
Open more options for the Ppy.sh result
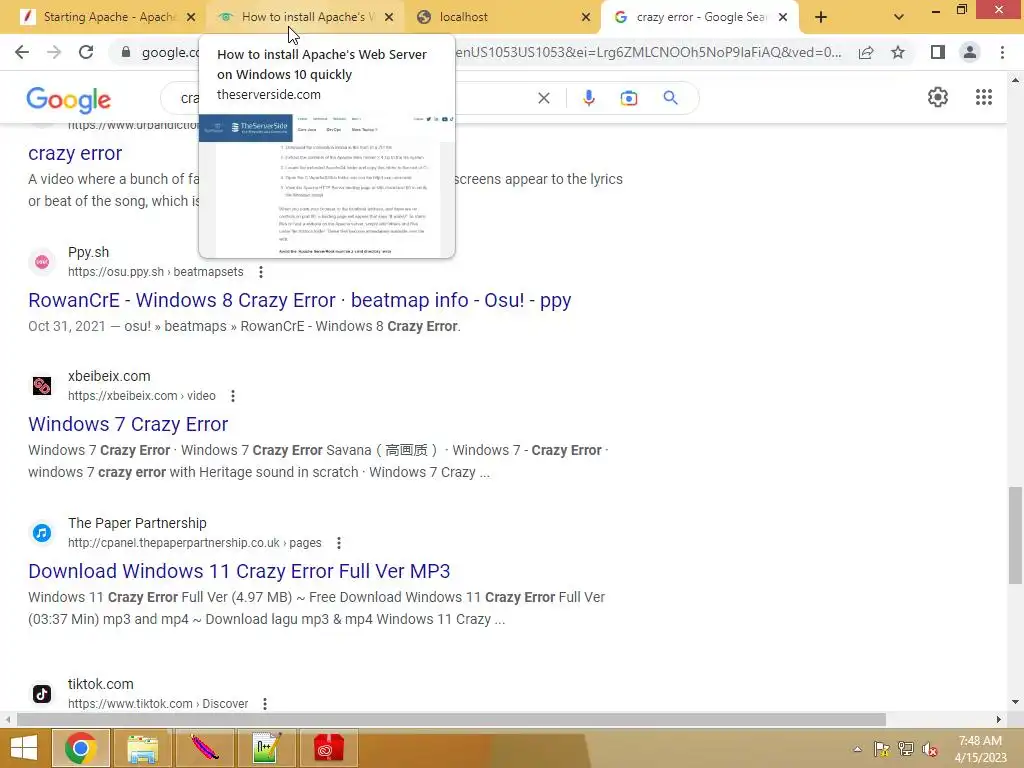(261, 272)
